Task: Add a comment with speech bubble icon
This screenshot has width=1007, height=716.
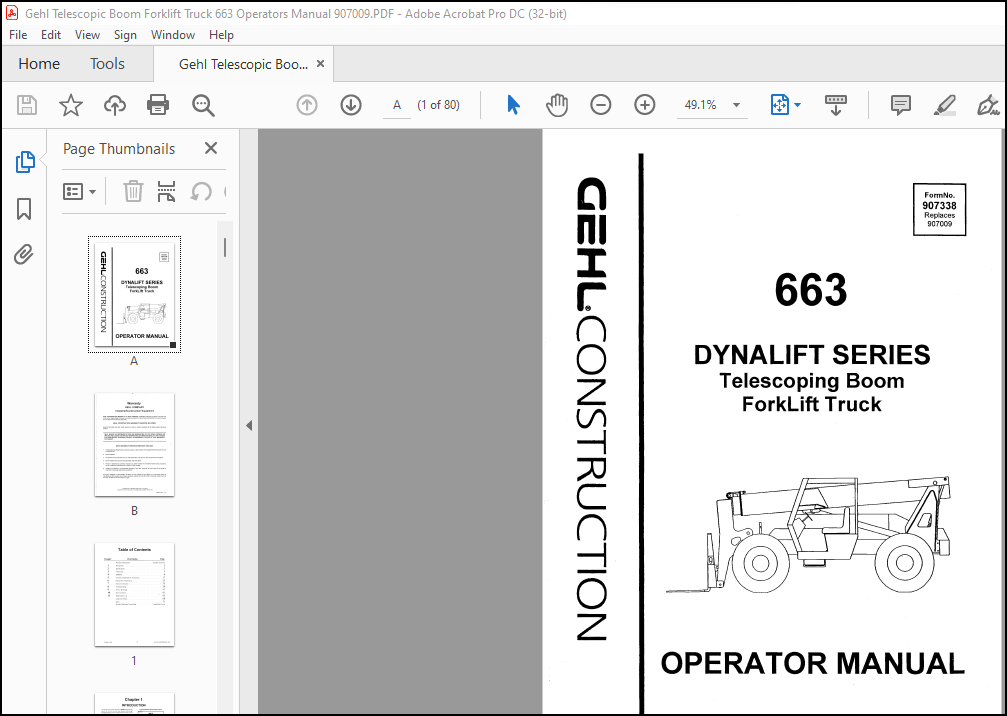Action: 900,105
